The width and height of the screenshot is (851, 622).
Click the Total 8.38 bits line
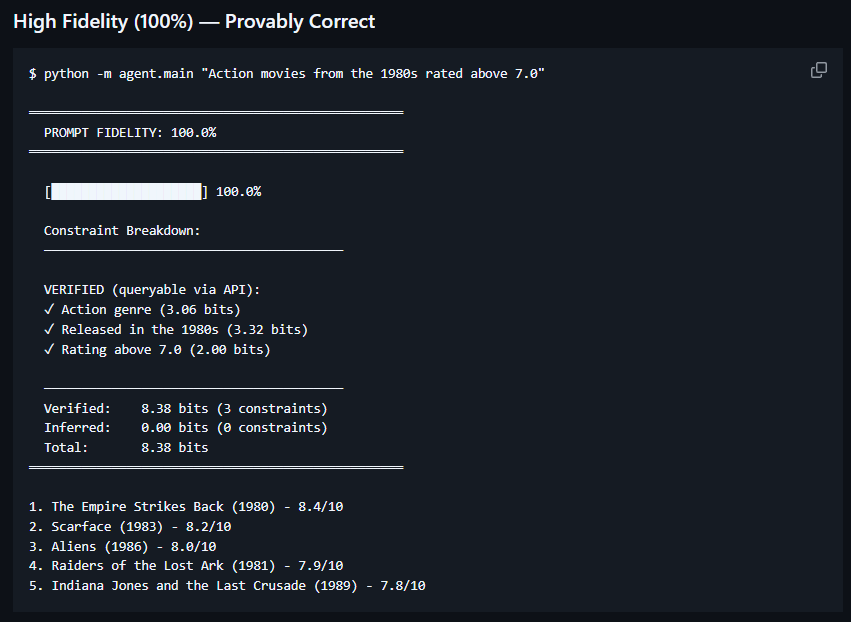(126, 448)
